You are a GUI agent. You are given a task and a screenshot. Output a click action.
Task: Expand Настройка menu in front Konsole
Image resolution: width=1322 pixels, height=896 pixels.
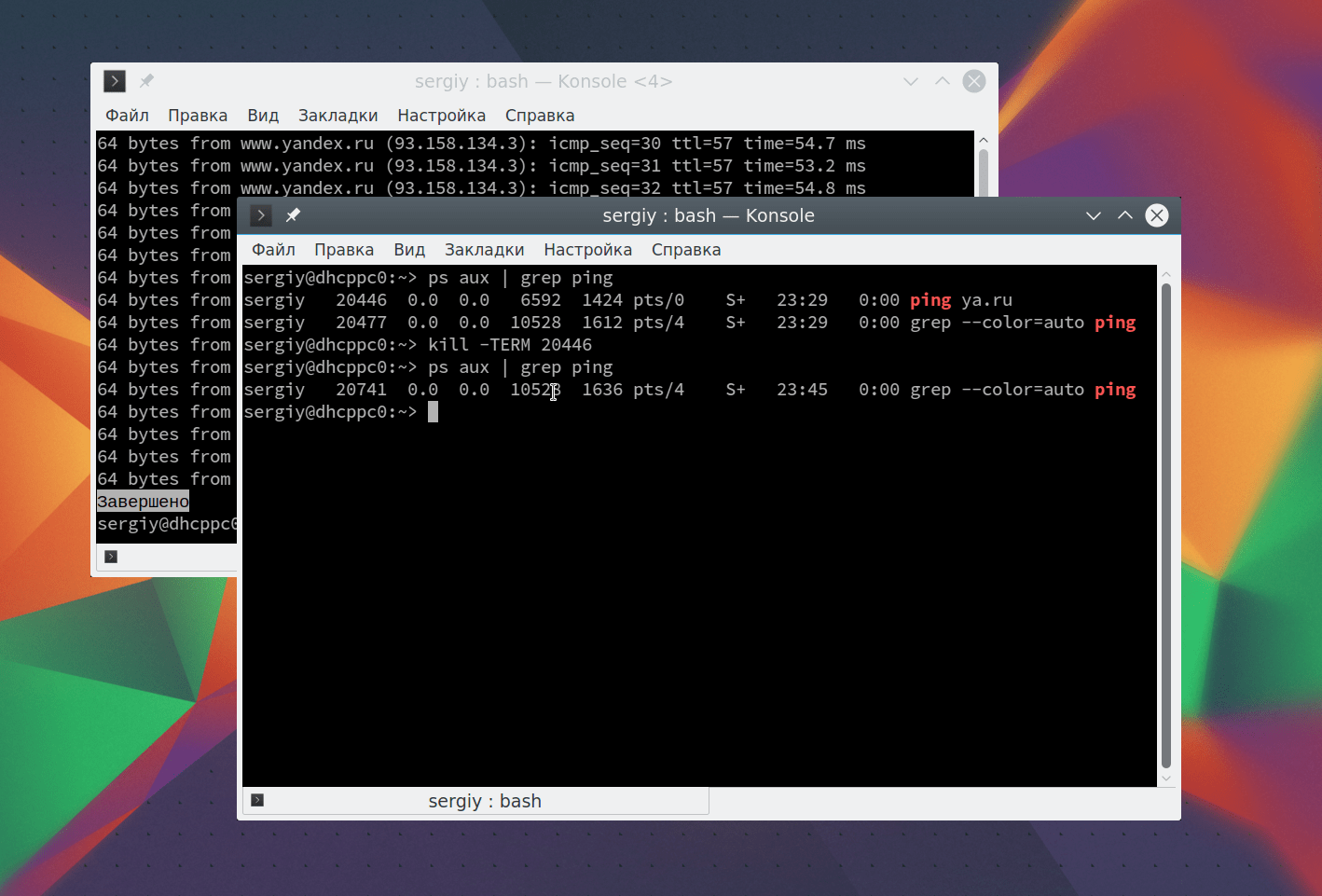587,250
